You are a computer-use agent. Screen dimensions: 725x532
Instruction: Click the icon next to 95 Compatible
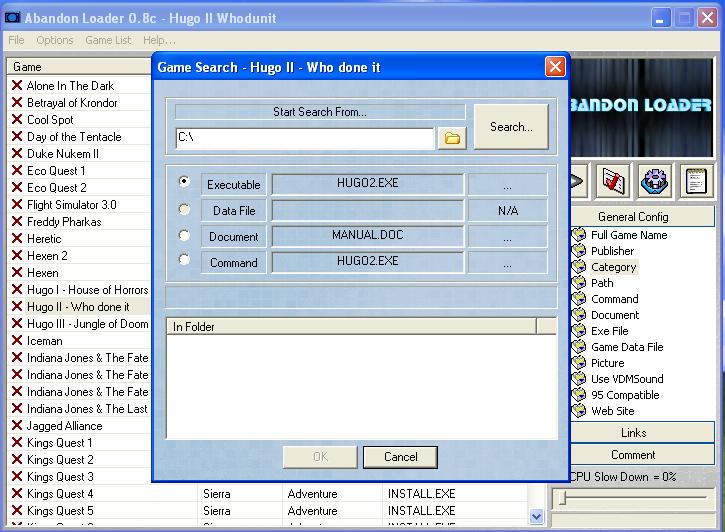click(578, 395)
